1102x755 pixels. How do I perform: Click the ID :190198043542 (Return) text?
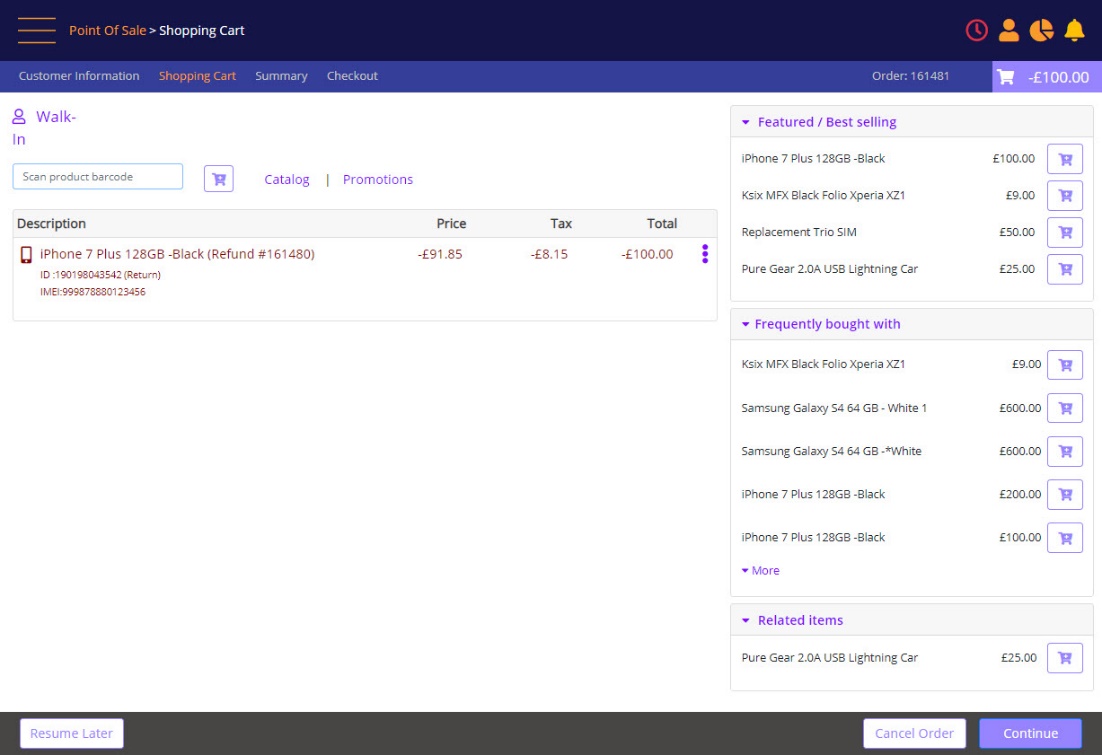coord(101,275)
